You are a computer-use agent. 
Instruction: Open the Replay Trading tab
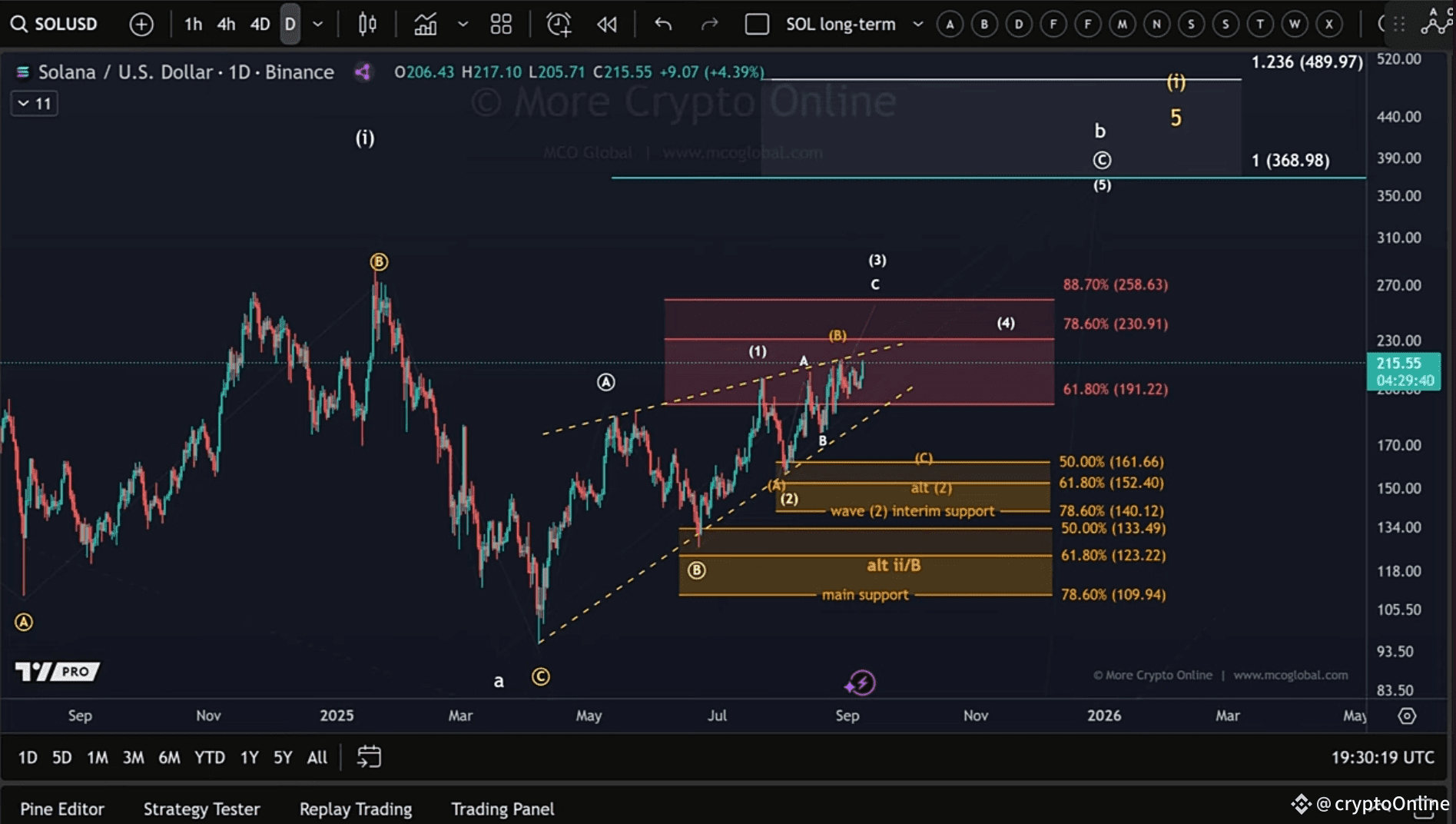pos(356,809)
